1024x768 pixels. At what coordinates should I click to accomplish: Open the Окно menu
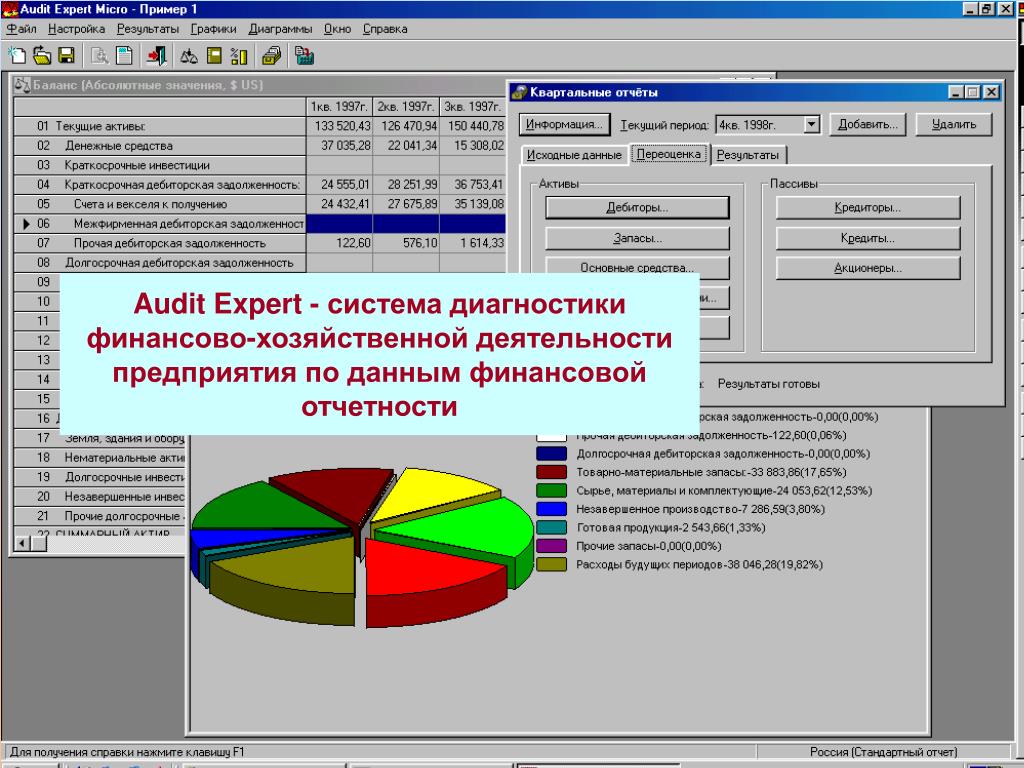338,29
